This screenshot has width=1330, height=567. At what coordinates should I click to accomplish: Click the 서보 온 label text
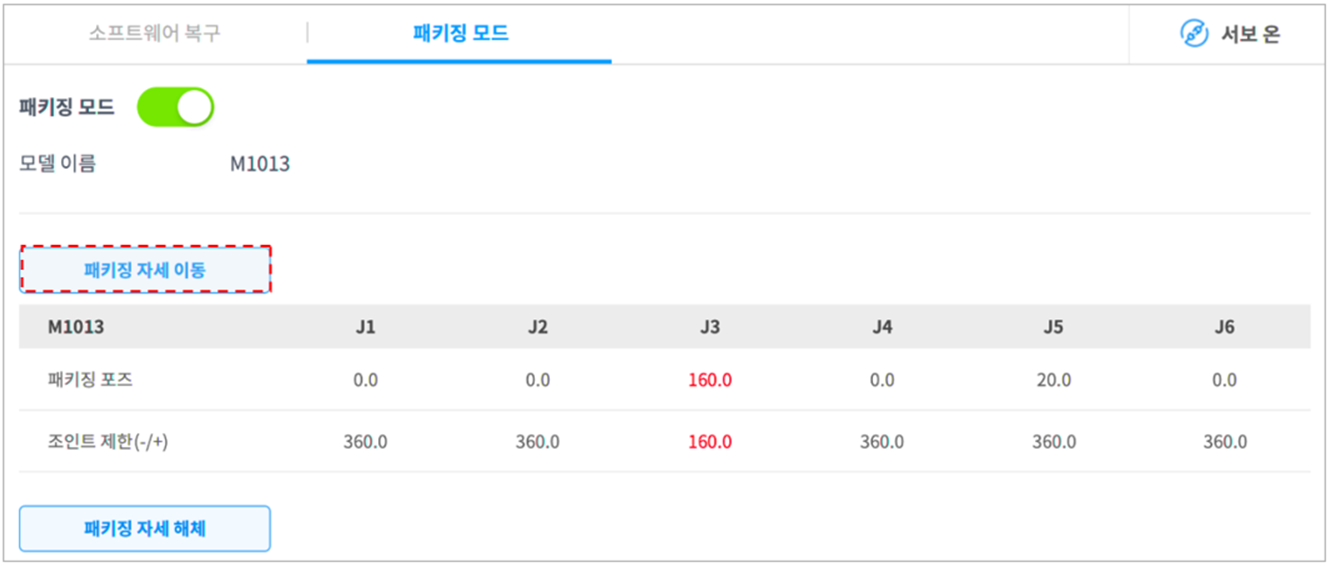click(x=1250, y=34)
